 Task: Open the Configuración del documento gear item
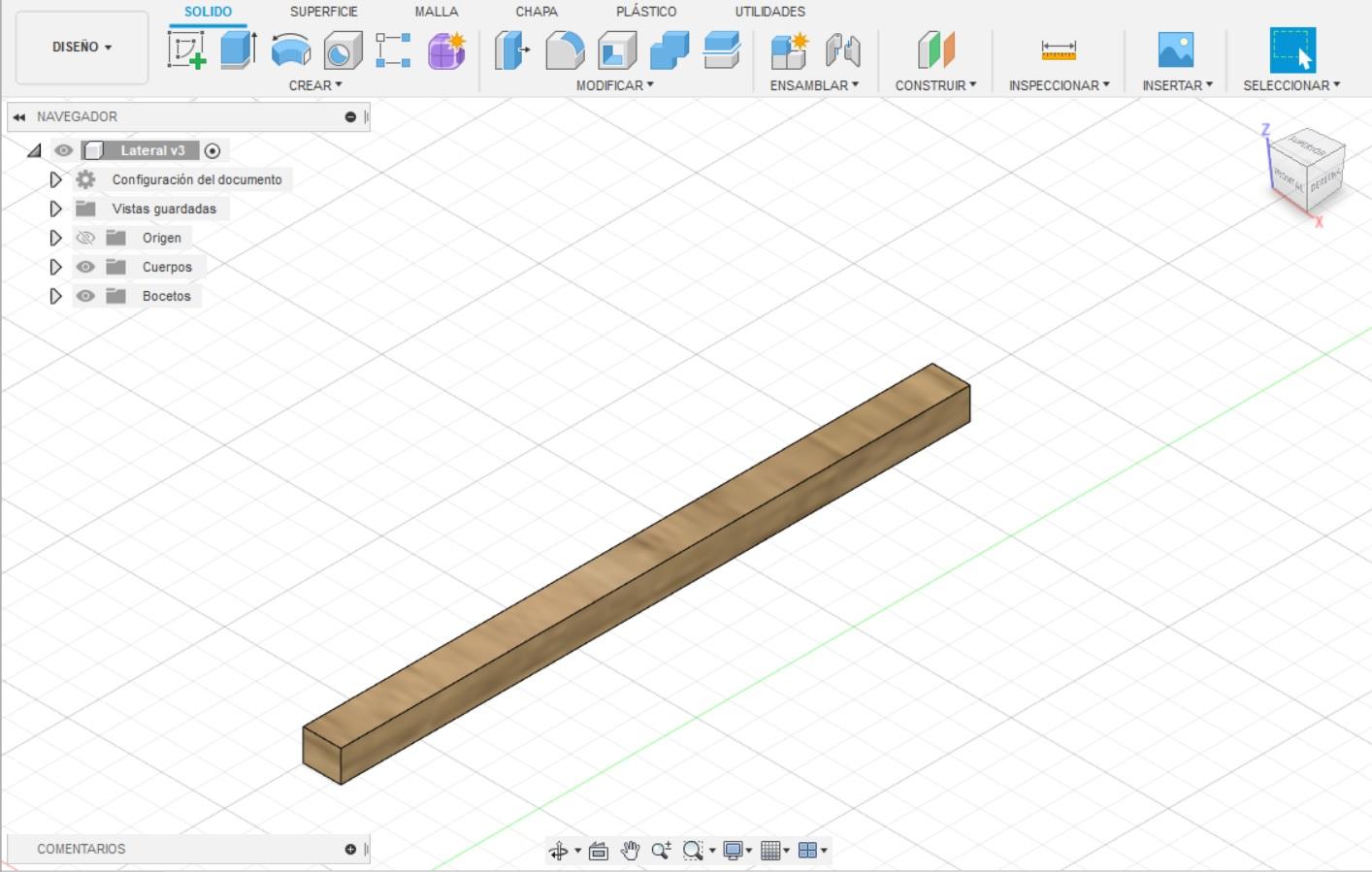[85, 179]
